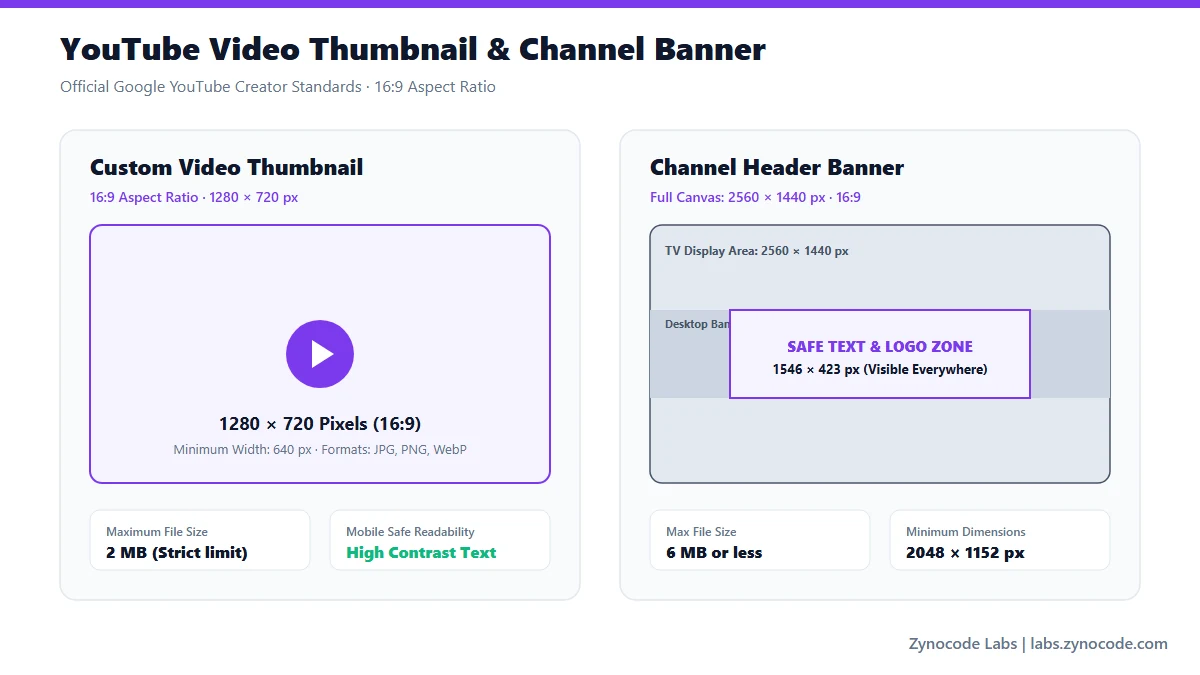
Task: Click the partially hidden 'Desktop Ban' label
Action: [x=697, y=324]
